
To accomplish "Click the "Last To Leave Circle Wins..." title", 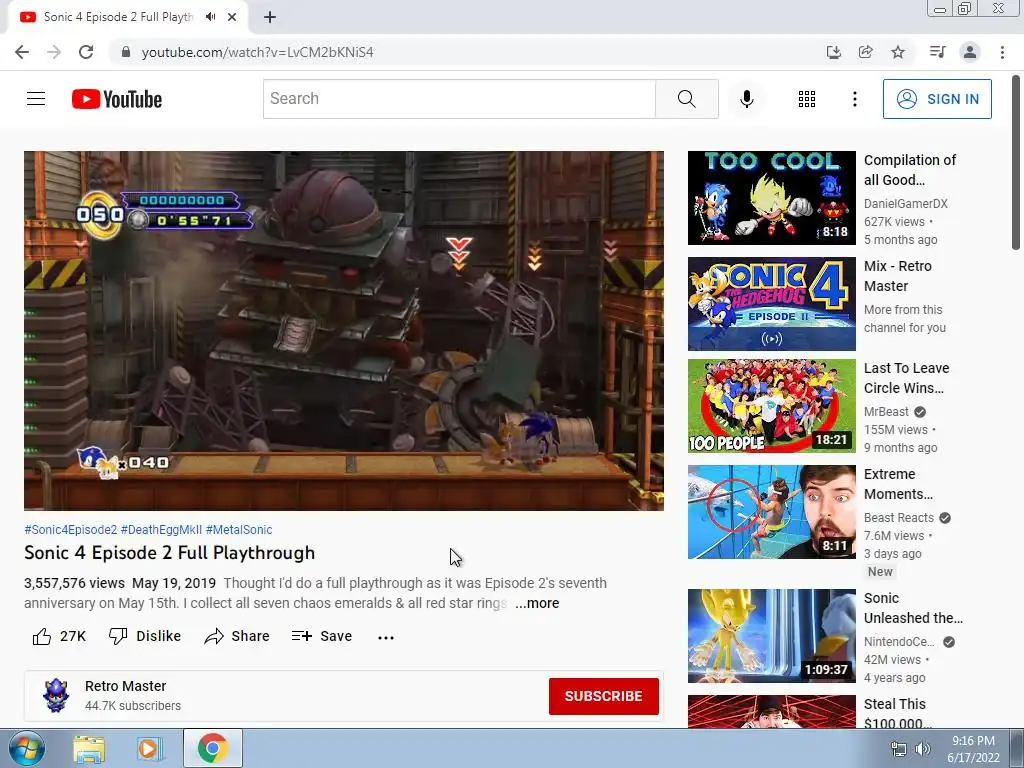I will coord(906,377).
